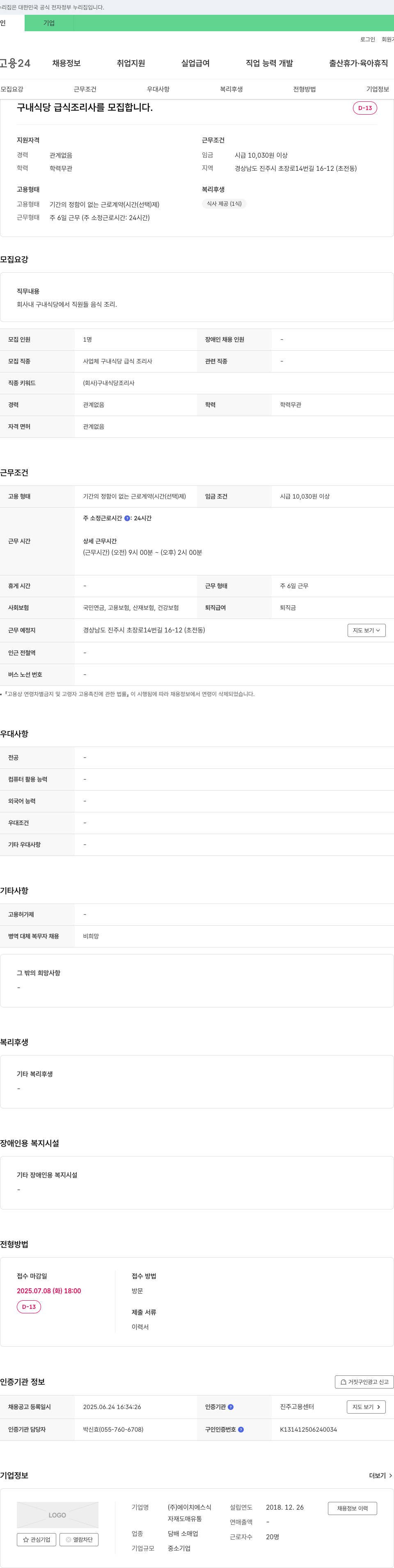
Task: Jump to 기업정보 section tab
Action: [378, 89]
